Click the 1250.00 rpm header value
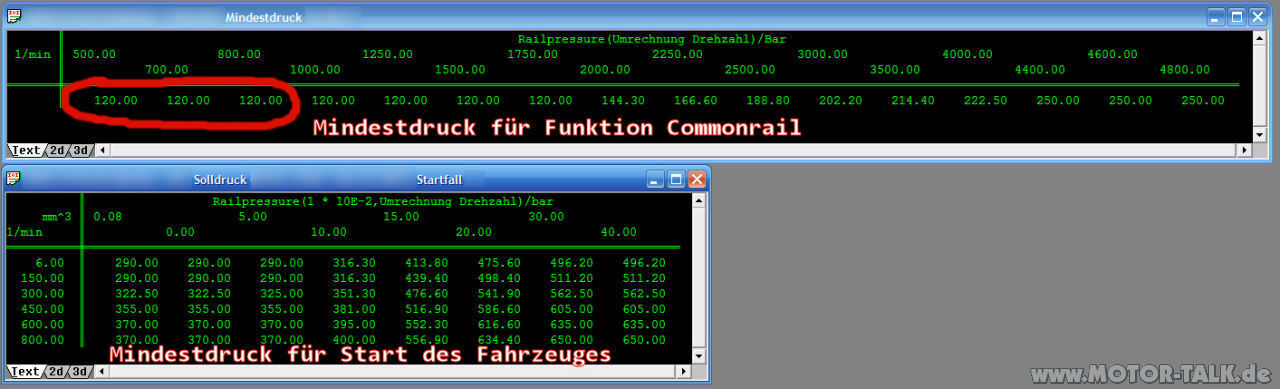 click(387, 55)
